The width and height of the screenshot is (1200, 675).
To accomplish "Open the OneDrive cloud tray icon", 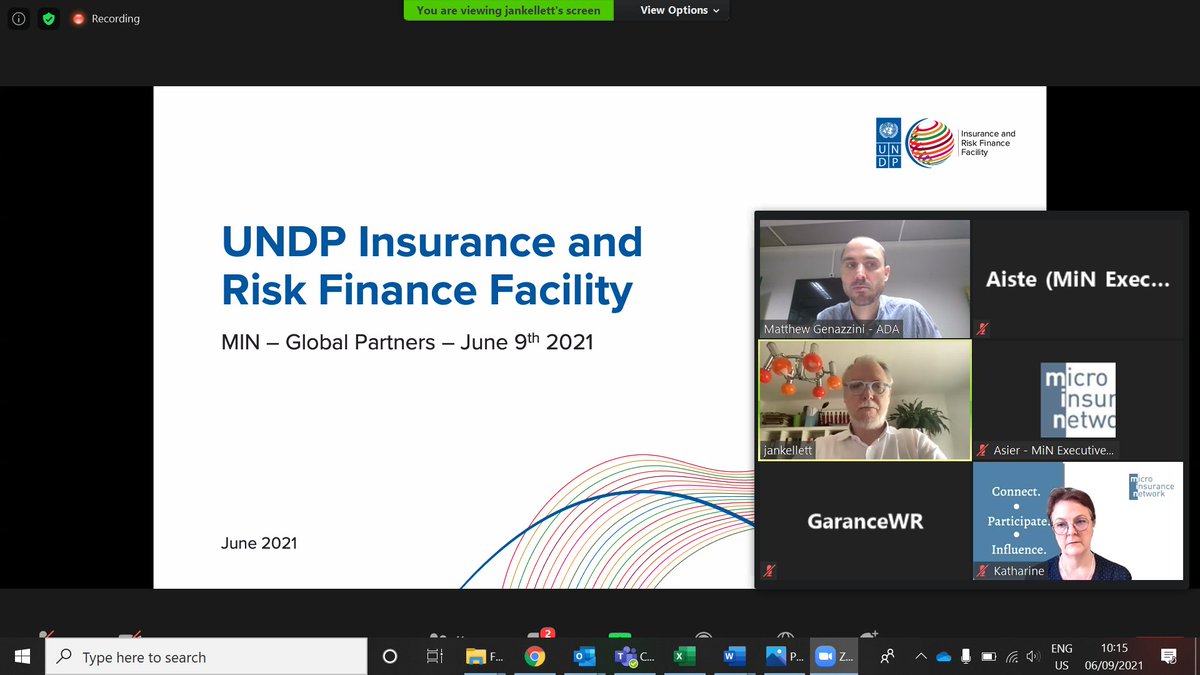I will click(943, 656).
